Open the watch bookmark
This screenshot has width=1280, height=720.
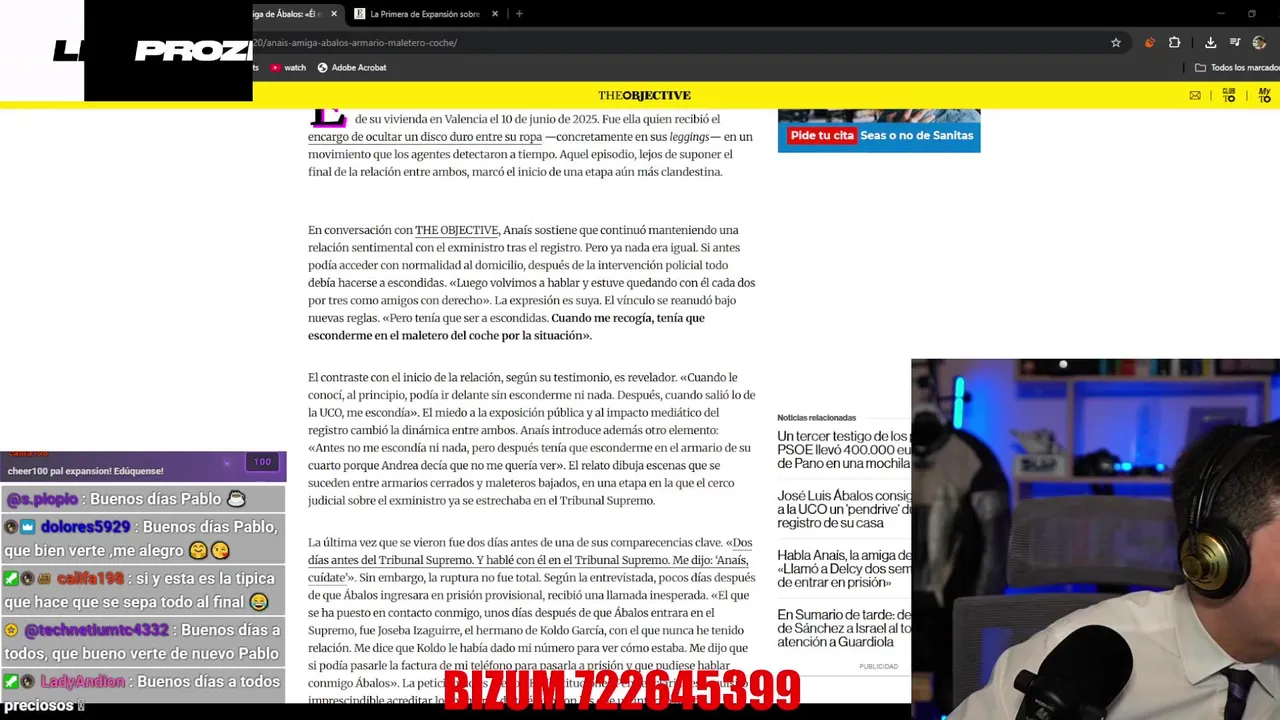[287, 68]
